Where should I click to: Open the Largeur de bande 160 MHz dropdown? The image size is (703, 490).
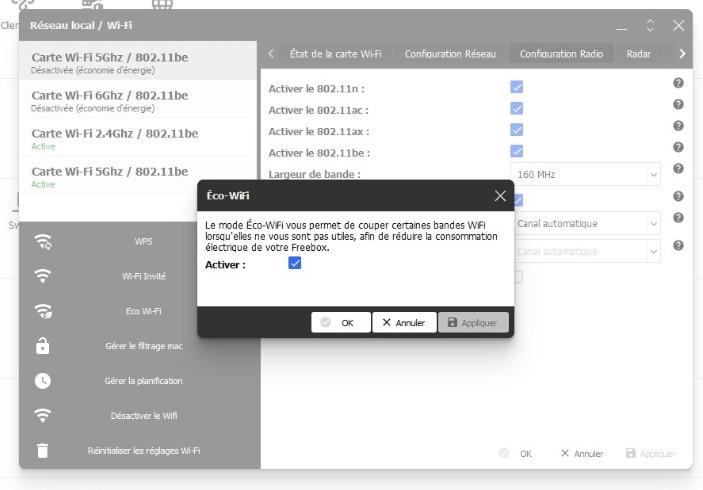pyautogui.click(x=585, y=174)
